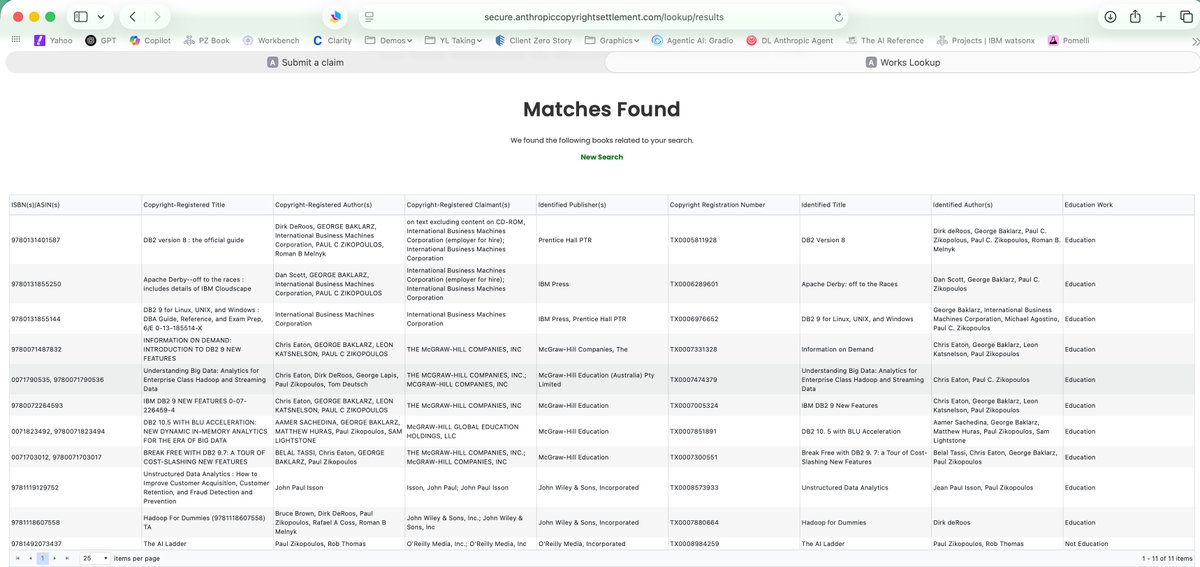Open the PZ Book bookmark
1200x567 pixels.
(206, 41)
